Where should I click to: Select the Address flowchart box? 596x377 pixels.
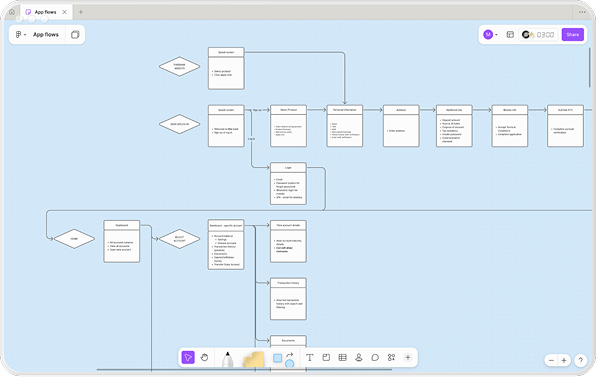(401, 126)
